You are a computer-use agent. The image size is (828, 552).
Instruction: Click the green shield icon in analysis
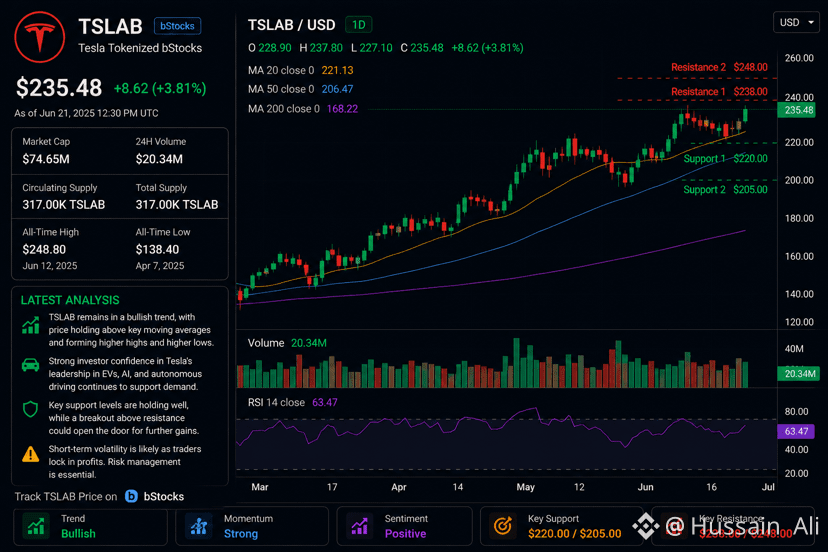[x=31, y=409]
